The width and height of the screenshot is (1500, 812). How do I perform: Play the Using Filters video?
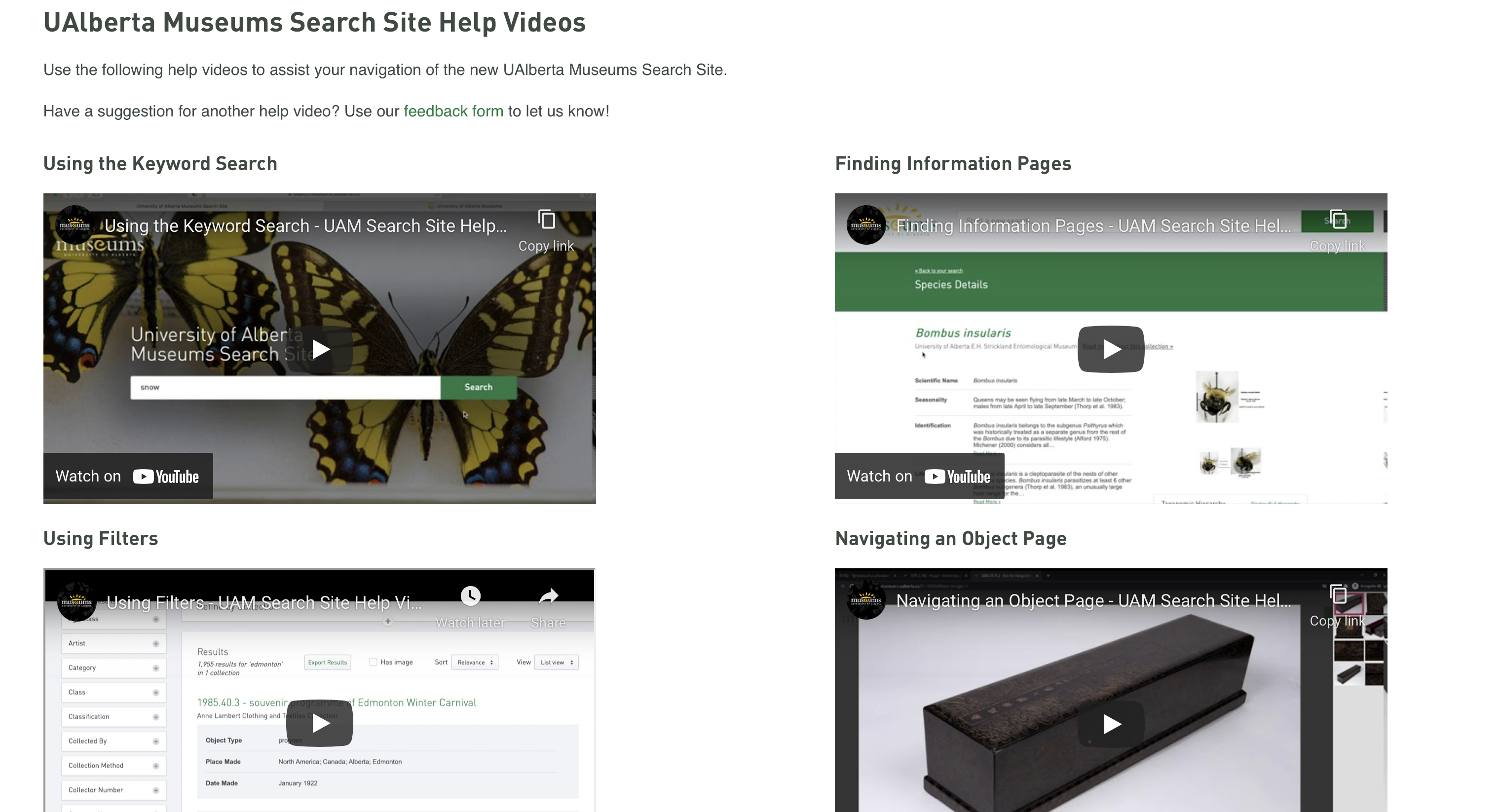point(320,724)
